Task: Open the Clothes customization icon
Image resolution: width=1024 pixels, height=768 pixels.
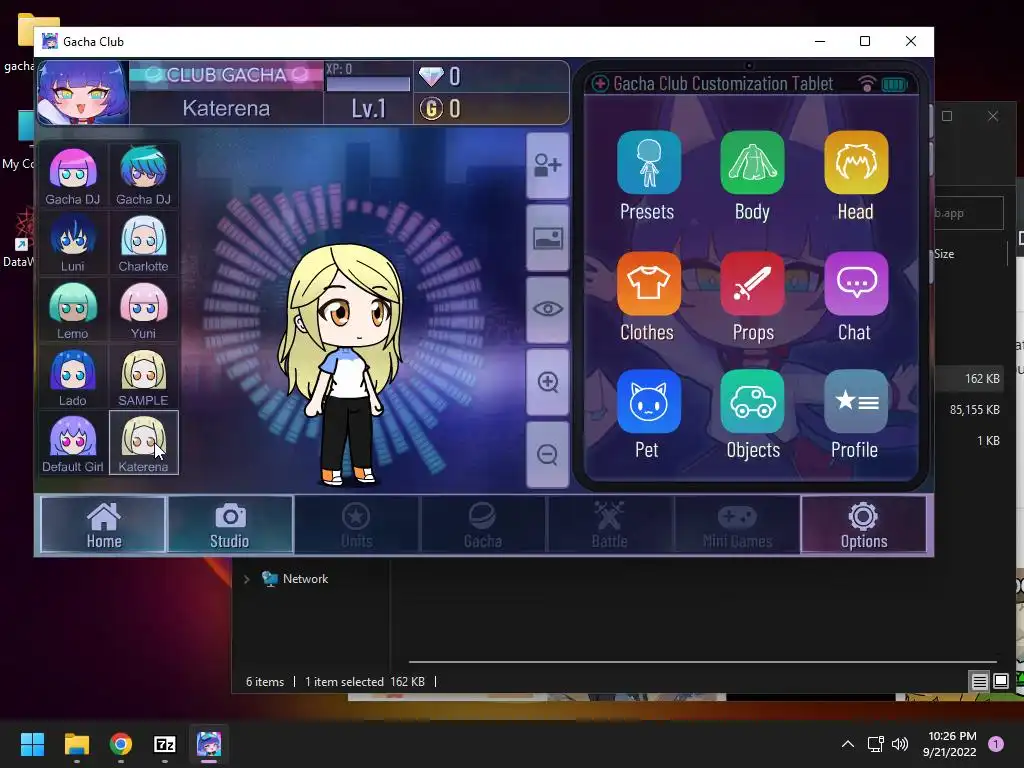Action: coord(648,283)
